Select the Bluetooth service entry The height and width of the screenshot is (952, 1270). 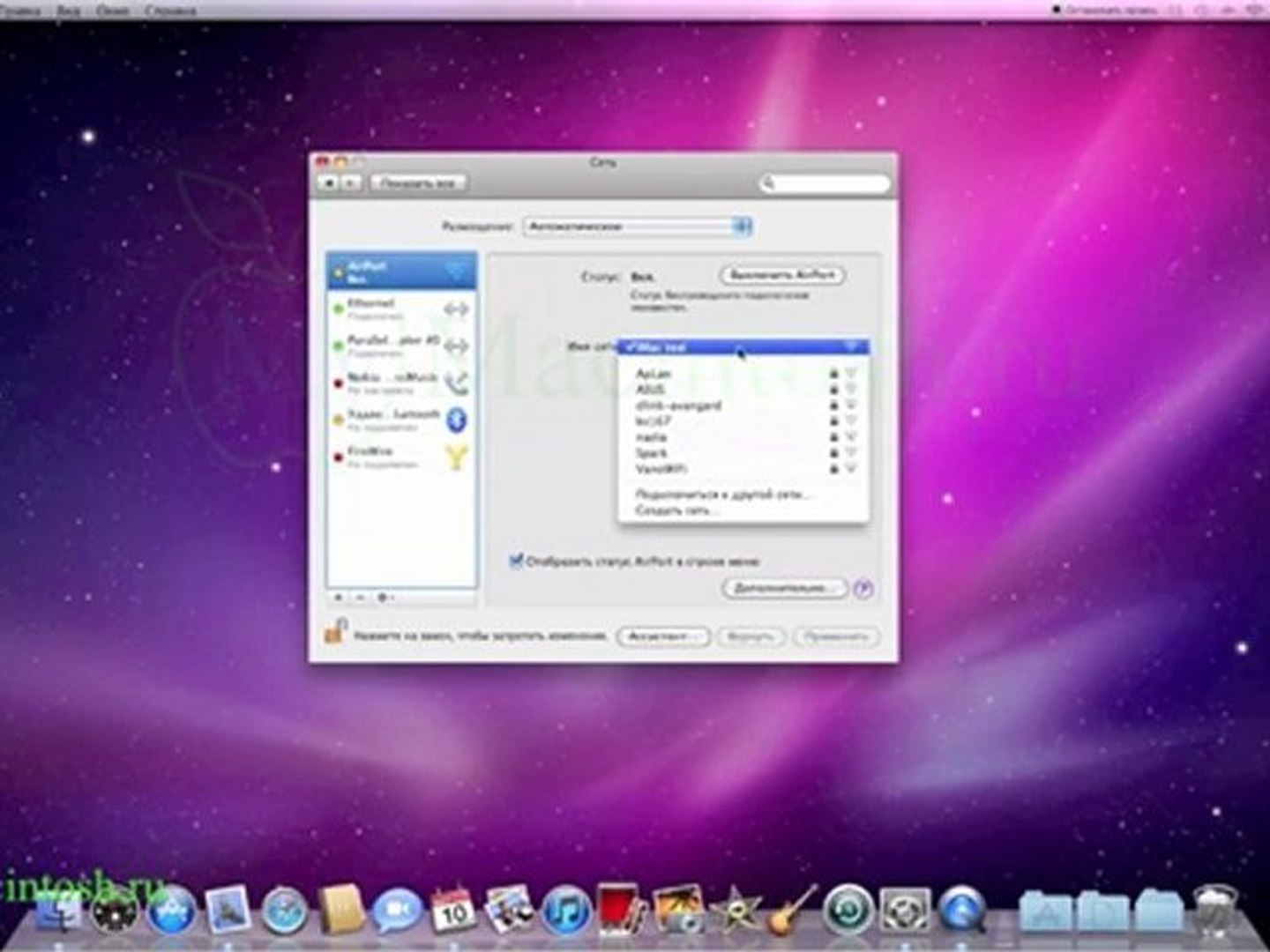point(402,420)
